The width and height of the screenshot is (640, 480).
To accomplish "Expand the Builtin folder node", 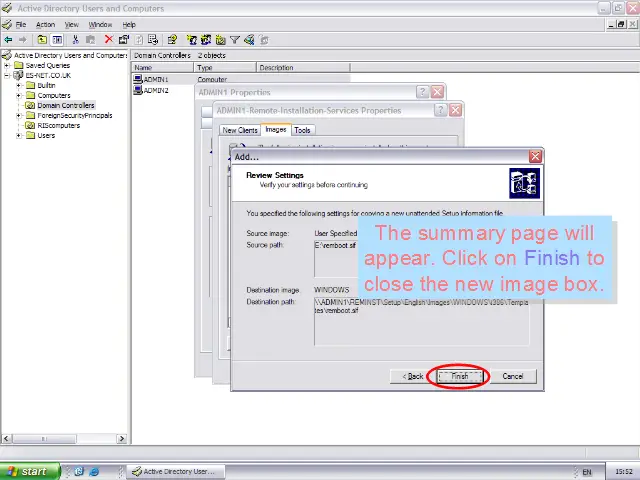I will point(18,85).
